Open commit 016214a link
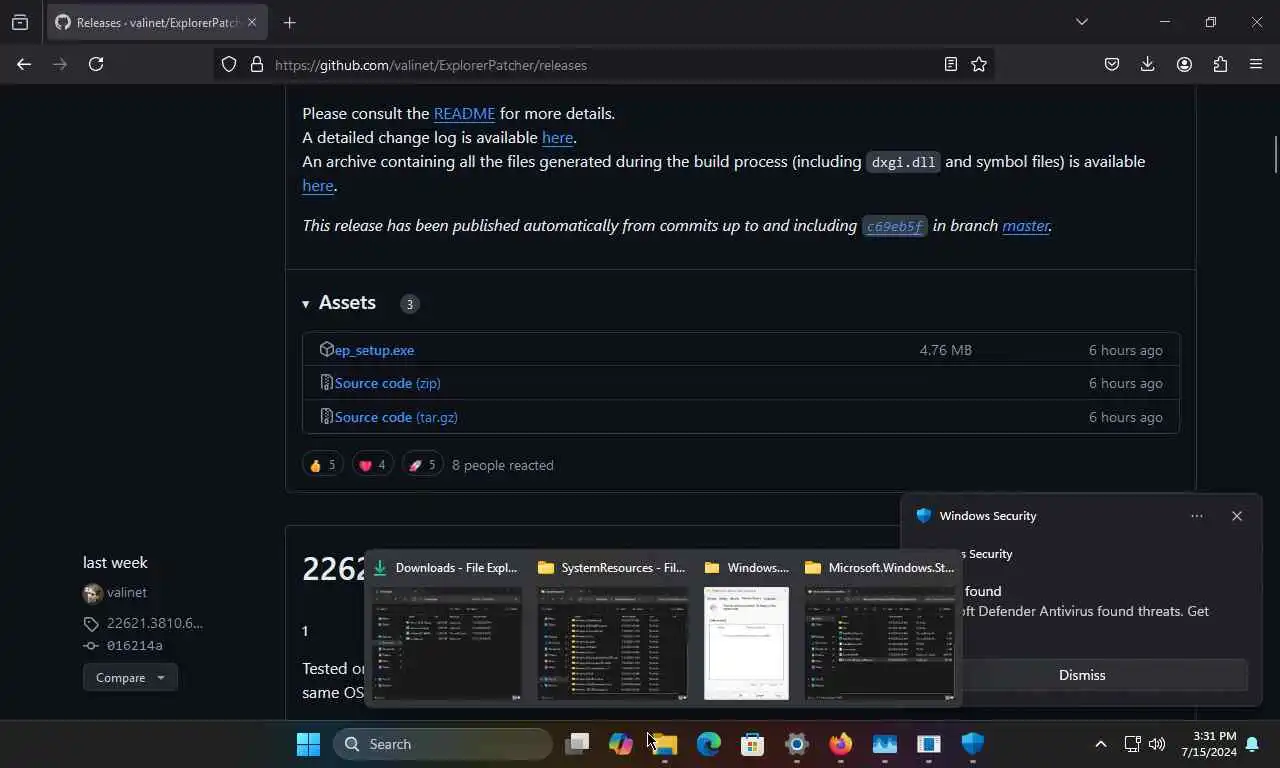 click(134, 646)
